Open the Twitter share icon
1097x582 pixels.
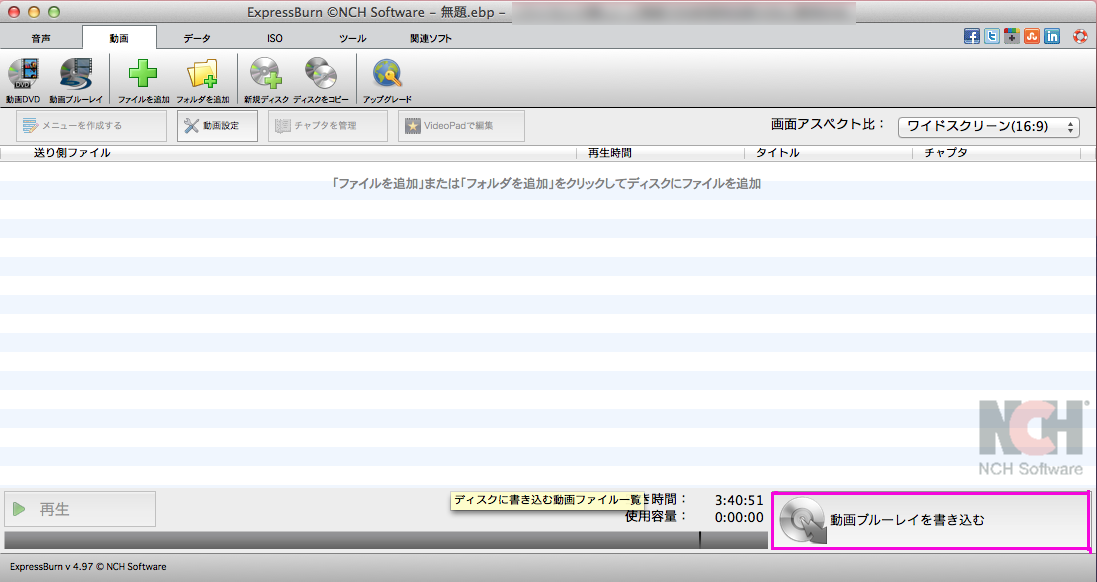tap(991, 36)
